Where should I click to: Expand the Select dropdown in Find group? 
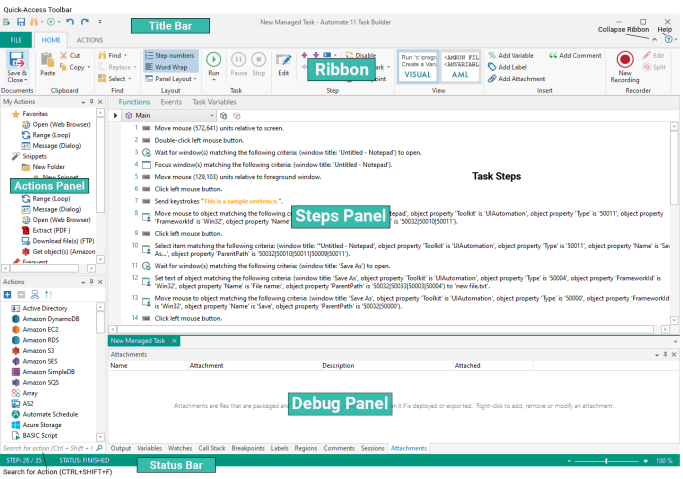coord(118,78)
